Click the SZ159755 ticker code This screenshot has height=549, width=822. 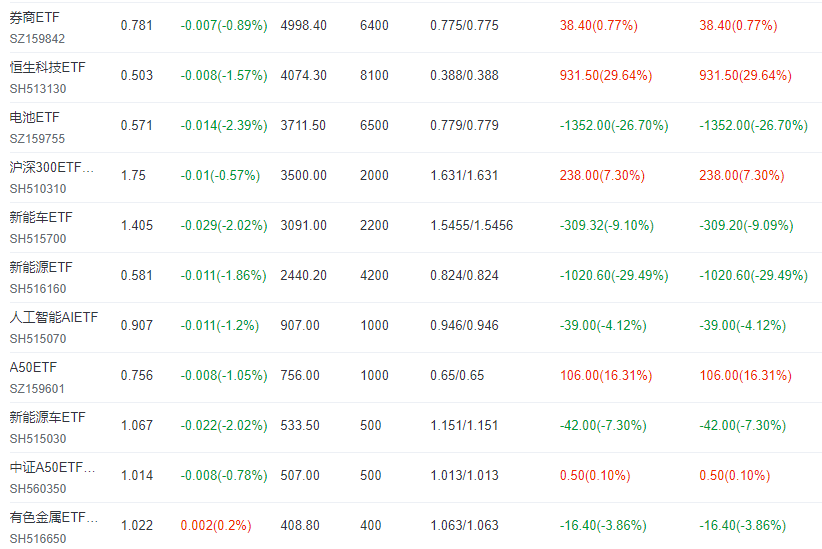pyautogui.click(x=37, y=139)
